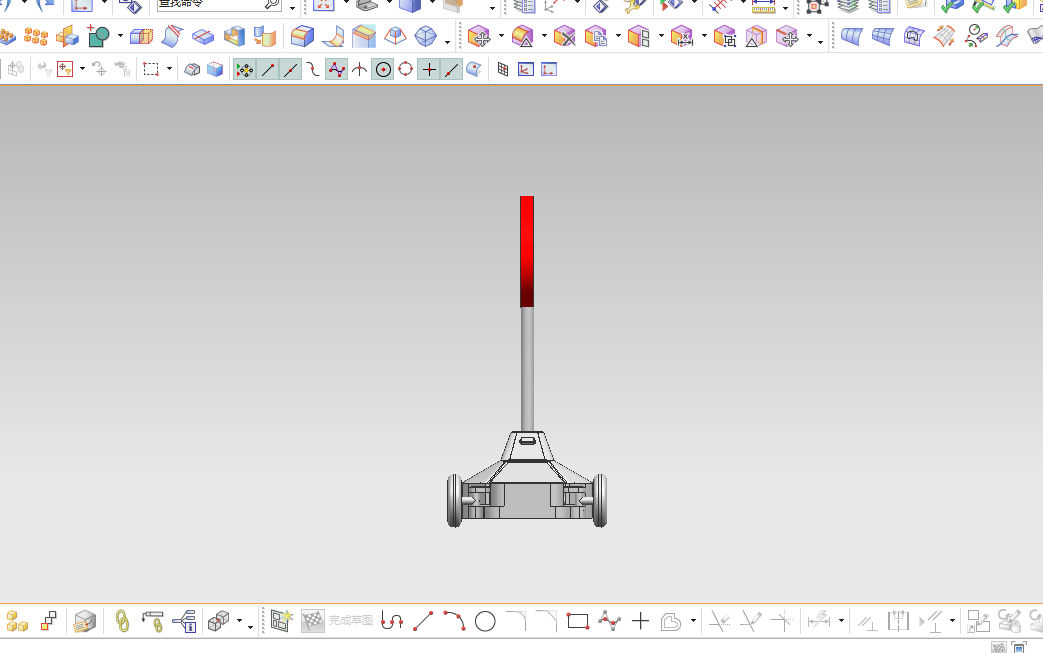Click the mirror feature icon with orange plane

click(67, 36)
